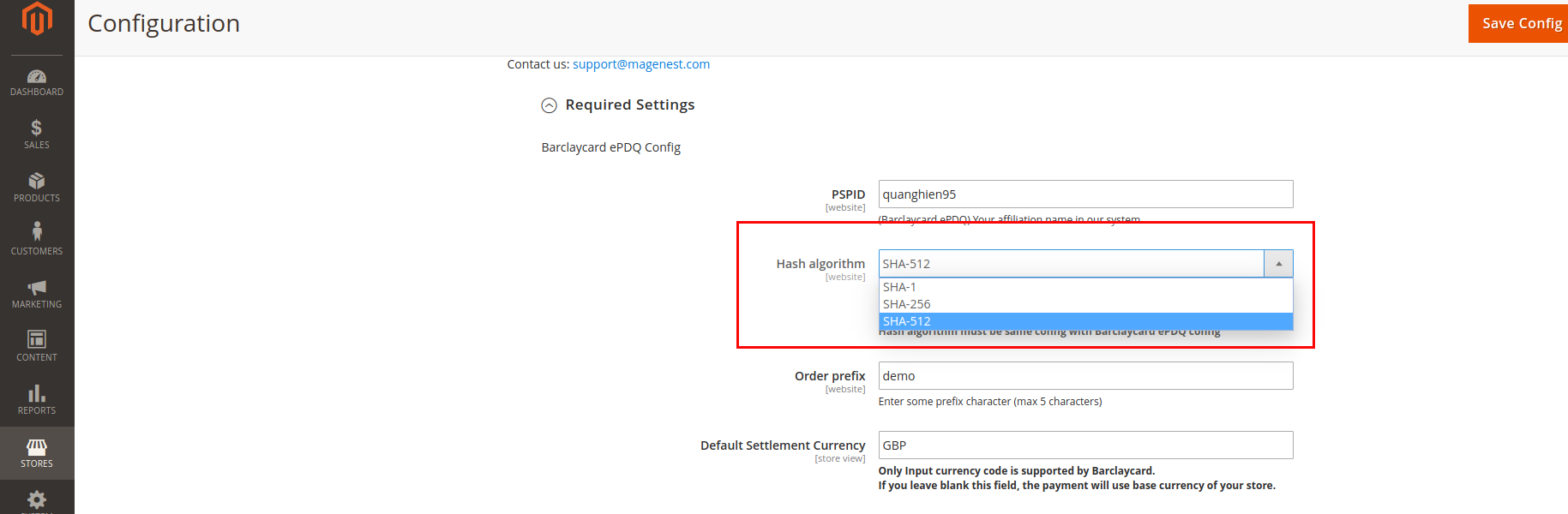Screen dimensions: 1568x514
Task: Click the Magento logo icon
Action: tap(37, 19)
